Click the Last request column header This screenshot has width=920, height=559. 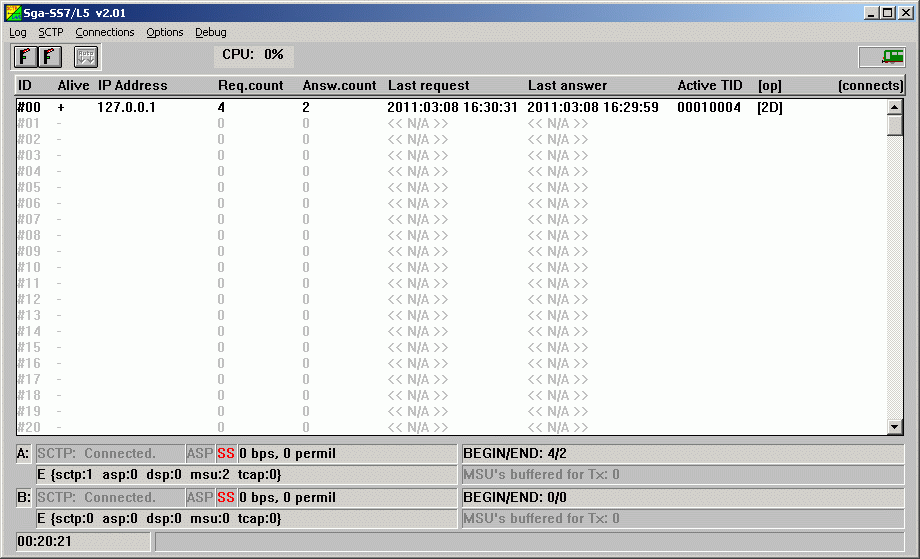(x=428, y=86)
